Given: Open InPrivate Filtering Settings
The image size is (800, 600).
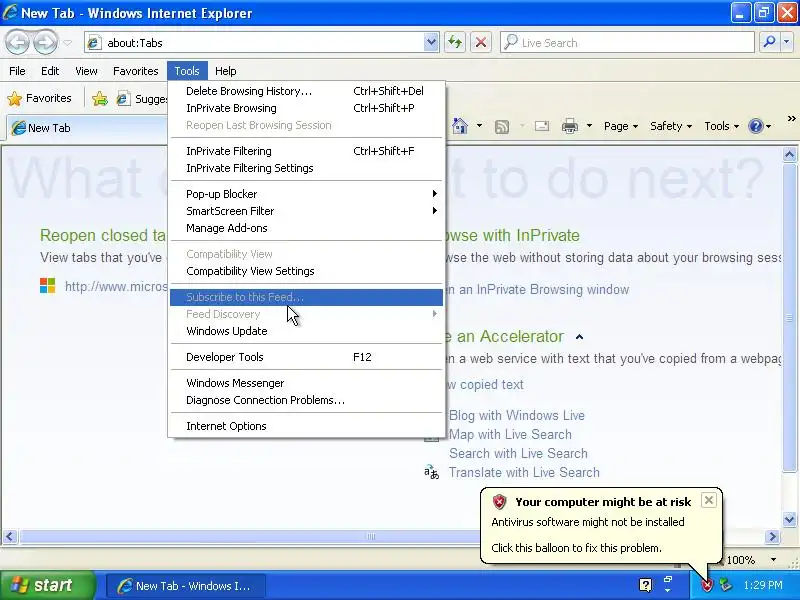Looking at the screenshot, I should pyautogui.click(x=306, y=168).
